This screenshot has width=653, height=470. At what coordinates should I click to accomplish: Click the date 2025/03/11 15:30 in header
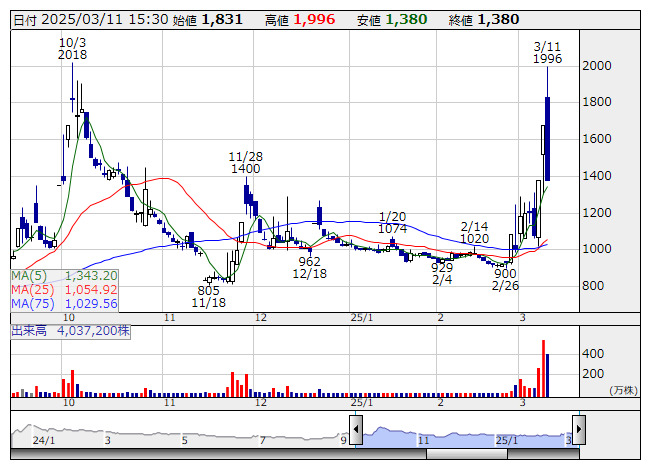click(105, 20)
